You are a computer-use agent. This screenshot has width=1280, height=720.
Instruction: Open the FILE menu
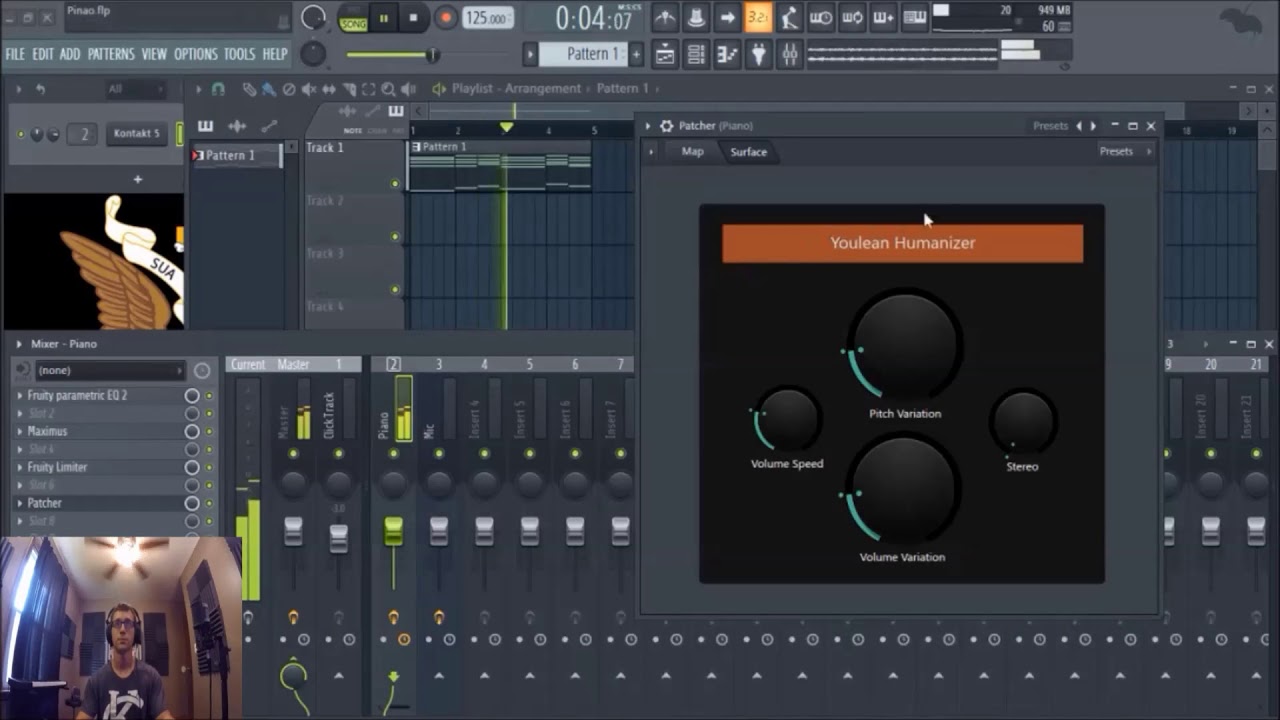pos(15,54)
